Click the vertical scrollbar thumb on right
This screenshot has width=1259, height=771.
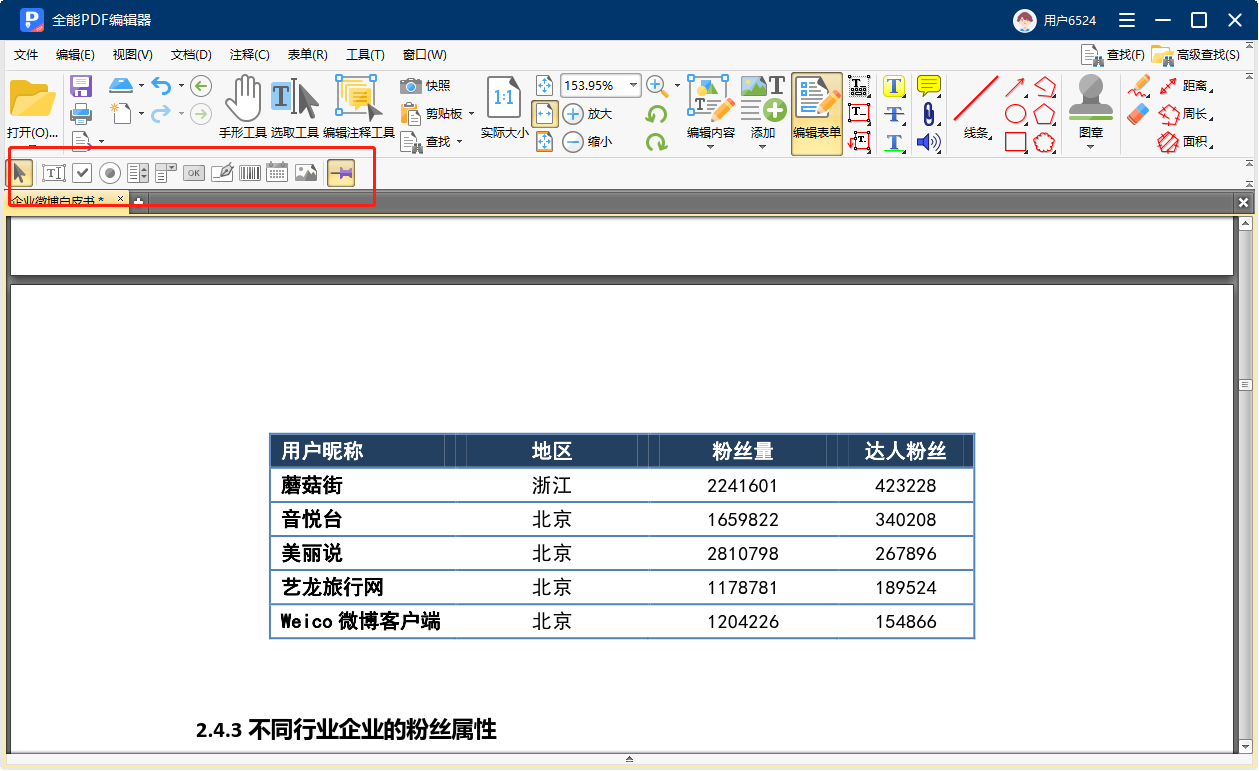[1245, 385]
